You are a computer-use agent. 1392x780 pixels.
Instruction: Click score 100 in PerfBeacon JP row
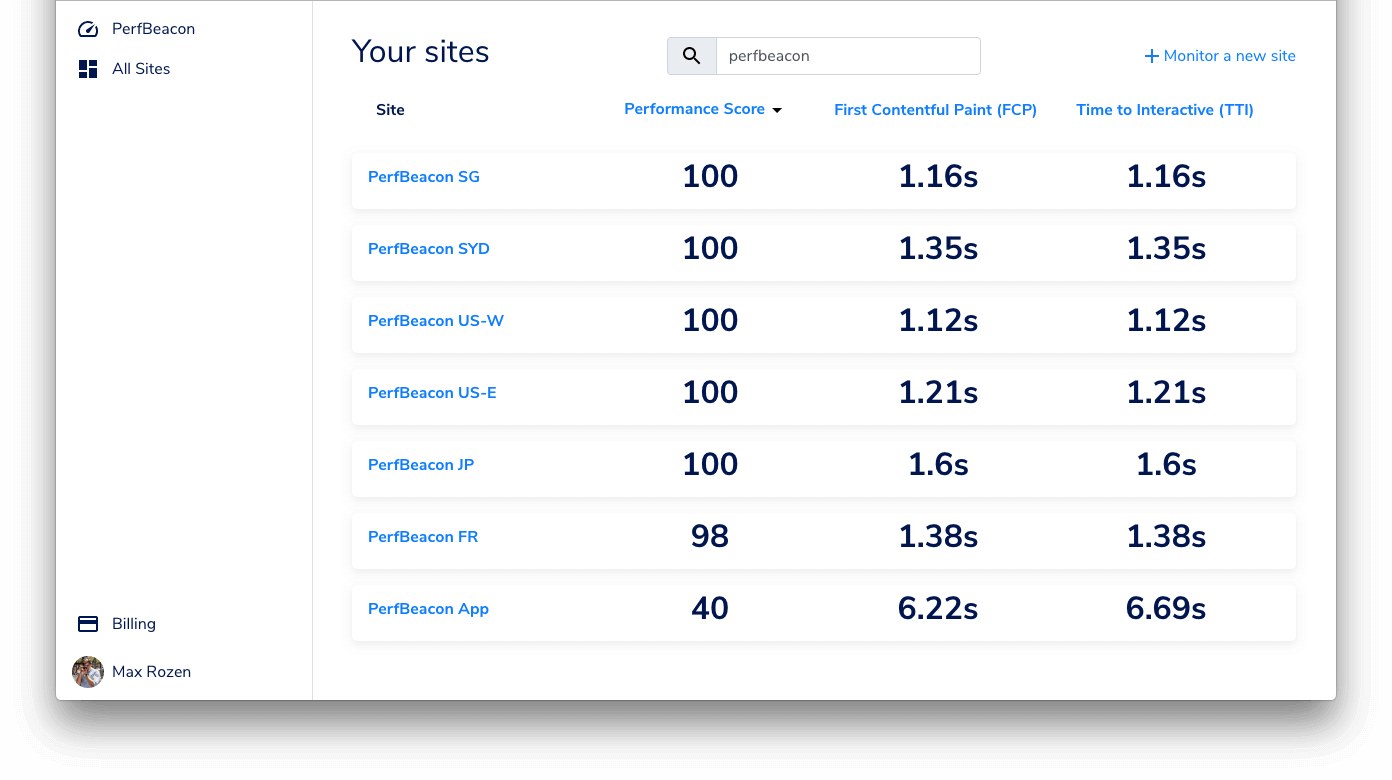click(x=710, y=464)
